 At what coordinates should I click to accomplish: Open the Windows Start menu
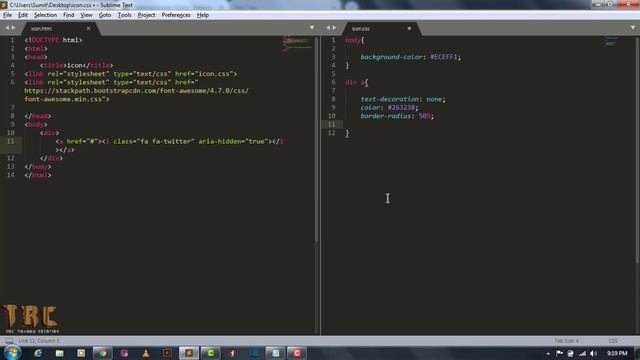tap(12, 353)
